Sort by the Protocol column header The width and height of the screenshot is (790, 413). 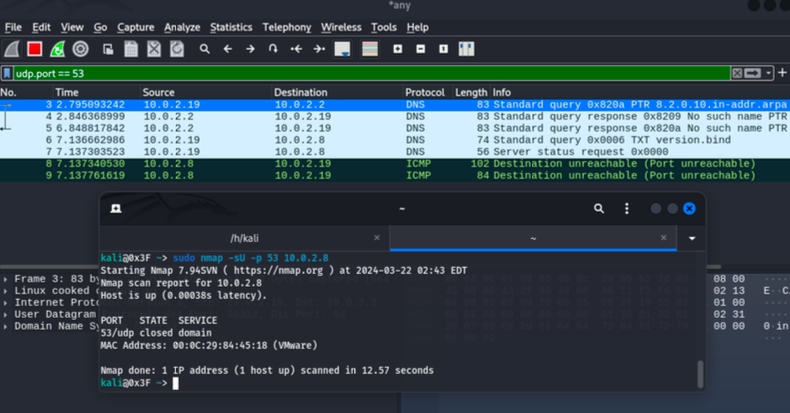pos(428,92)
